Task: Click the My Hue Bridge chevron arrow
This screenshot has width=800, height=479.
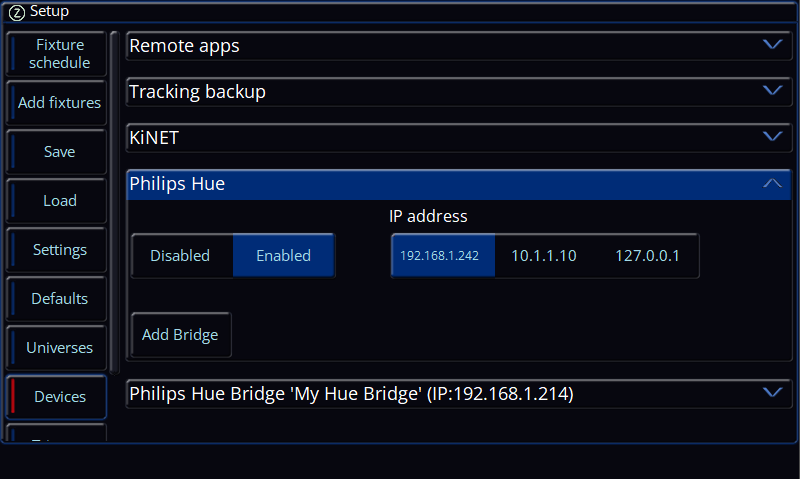Action: click(x=772, y=393)
